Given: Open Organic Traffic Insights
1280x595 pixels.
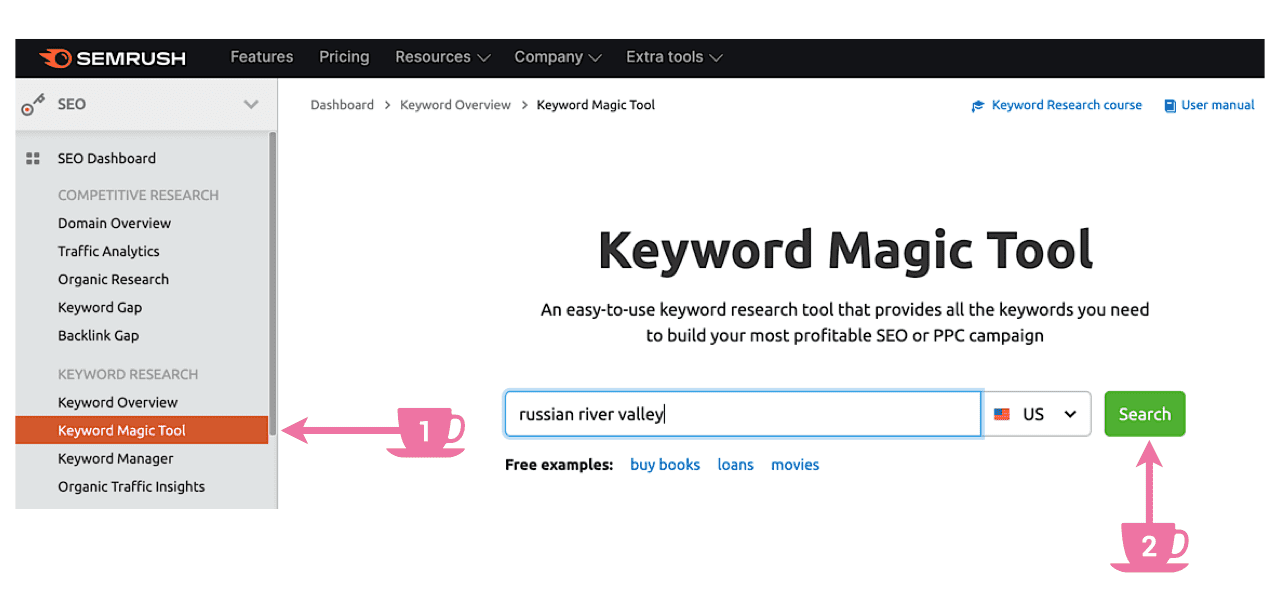Looking at the screenshot, I should (130, 487).
